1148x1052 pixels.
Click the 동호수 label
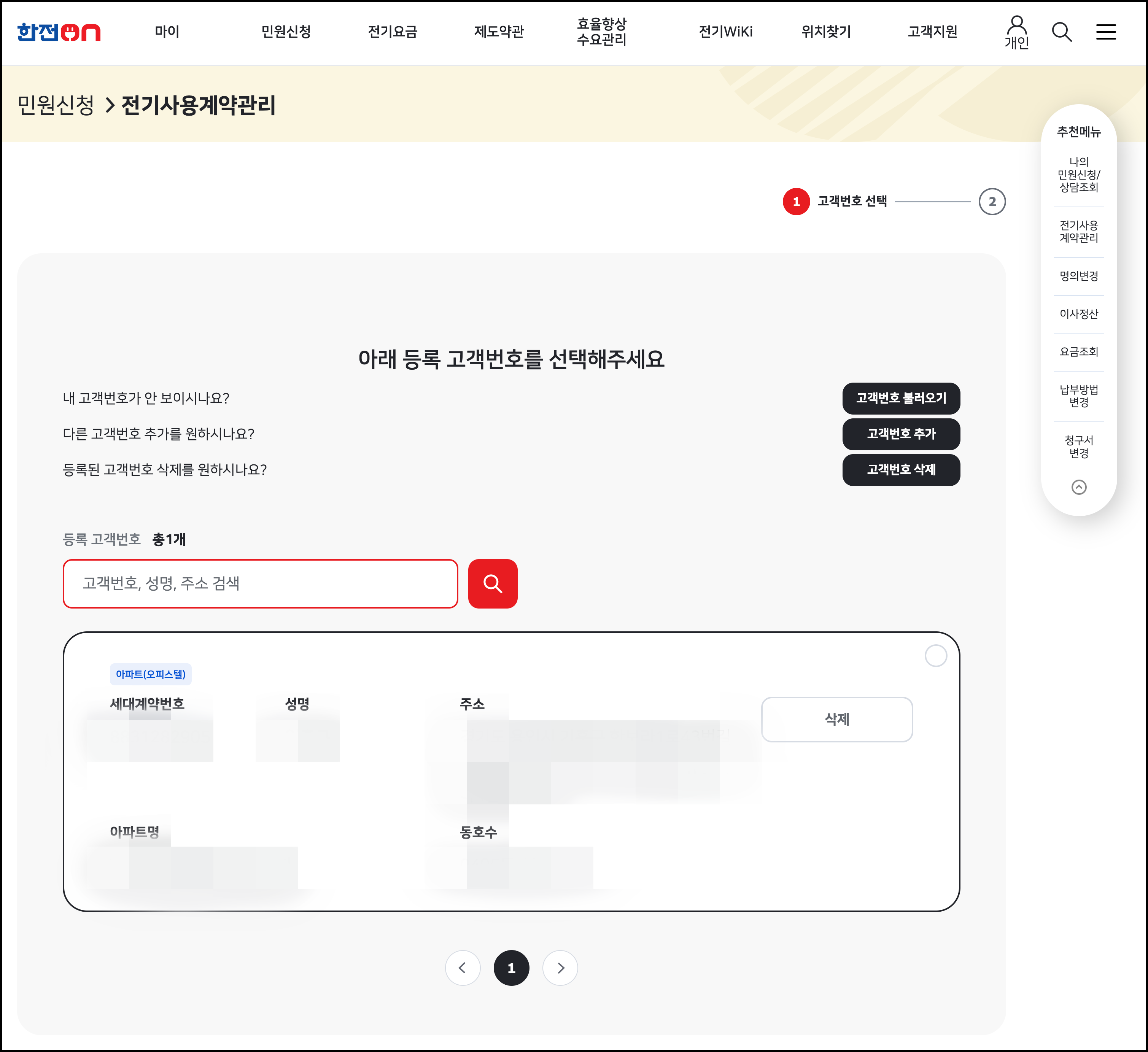pyautogui.click(x=479, y=832)
